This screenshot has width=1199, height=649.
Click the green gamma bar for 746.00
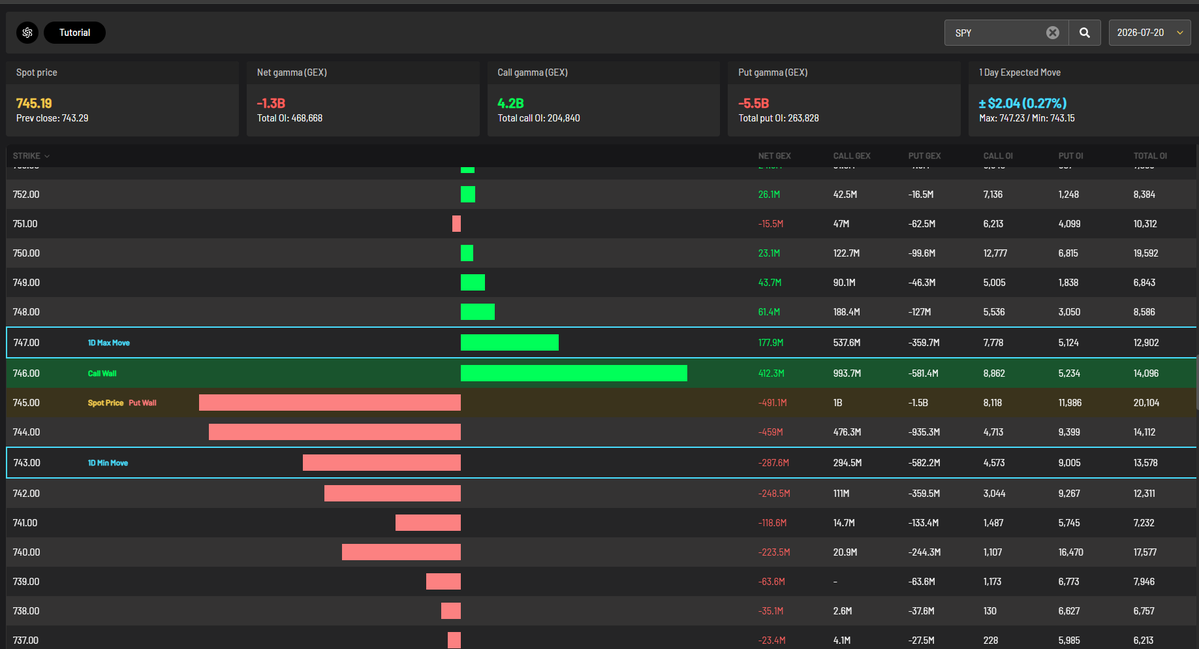(x=574, y=373)
